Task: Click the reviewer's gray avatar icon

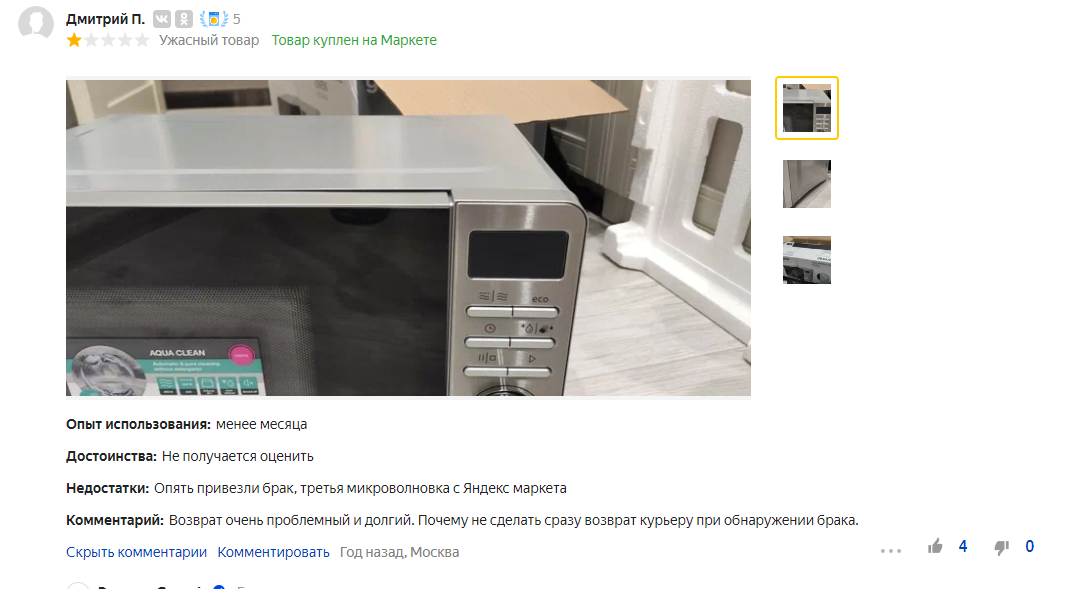Action: (36, 24)
